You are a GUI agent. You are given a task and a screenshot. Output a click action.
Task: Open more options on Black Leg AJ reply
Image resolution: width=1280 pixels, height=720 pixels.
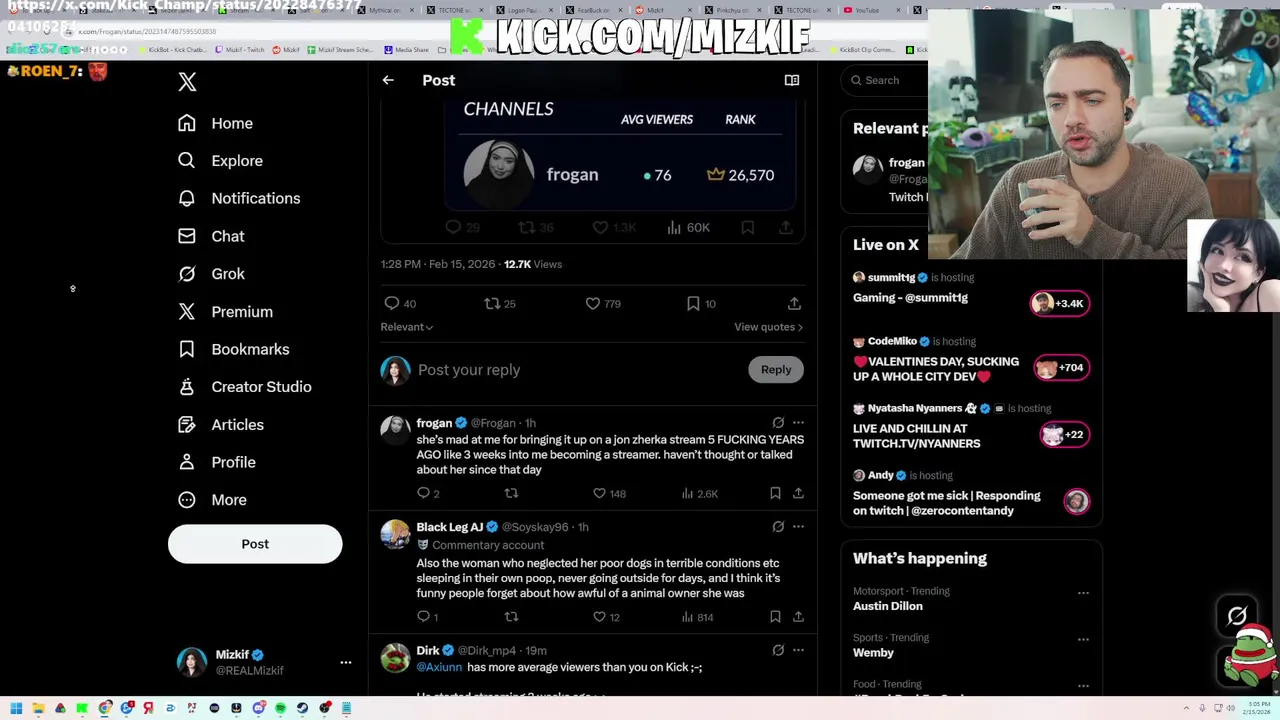click(x=798, y=527)
